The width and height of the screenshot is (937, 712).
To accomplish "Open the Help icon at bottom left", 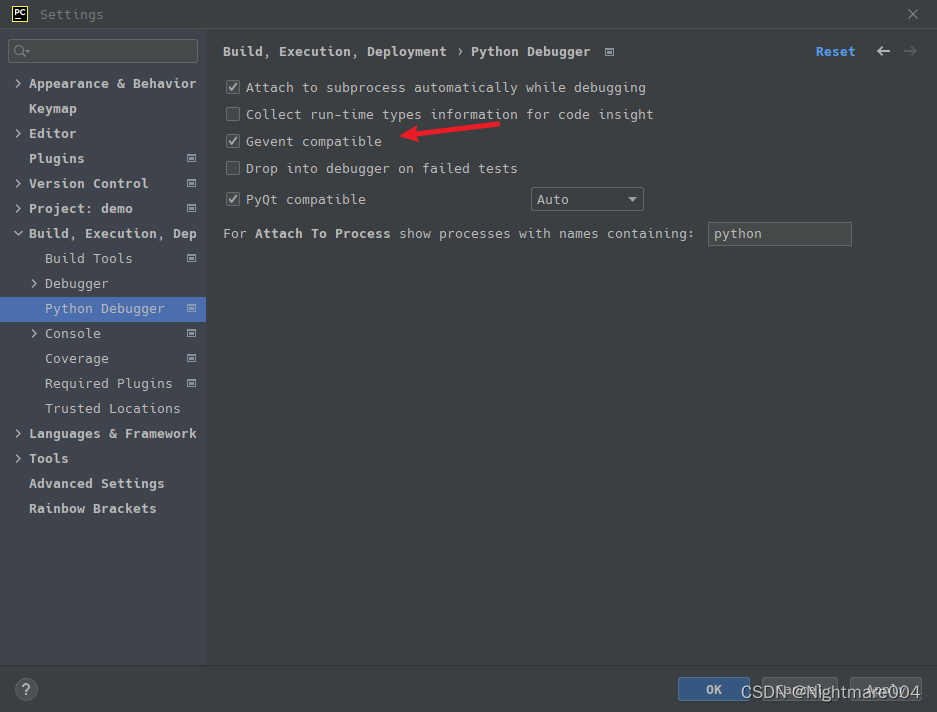I will (26, 689).
